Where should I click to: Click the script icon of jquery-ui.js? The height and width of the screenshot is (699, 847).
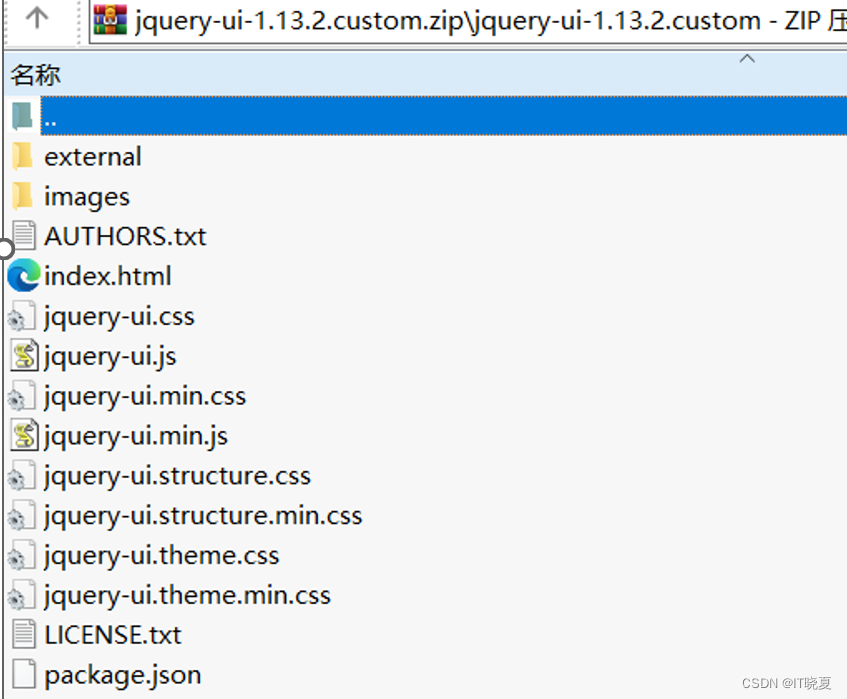coord(24,355)
